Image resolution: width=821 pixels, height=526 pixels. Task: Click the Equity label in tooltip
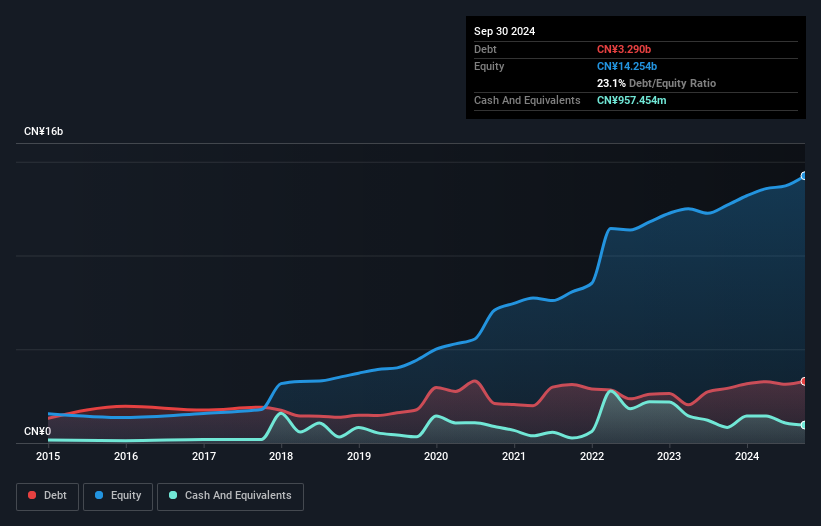489,66
